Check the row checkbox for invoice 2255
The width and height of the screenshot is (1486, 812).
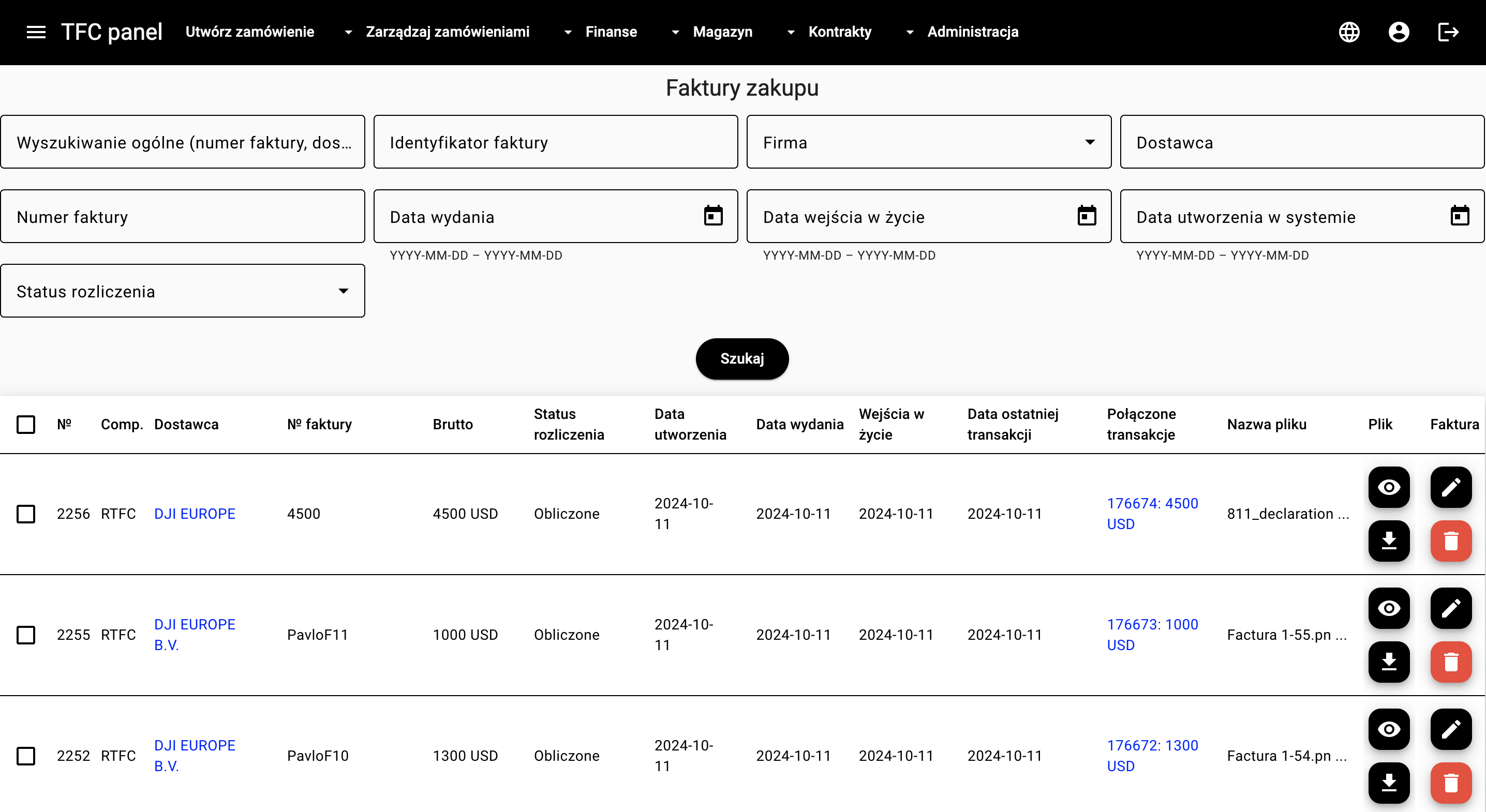coord(26,635)
